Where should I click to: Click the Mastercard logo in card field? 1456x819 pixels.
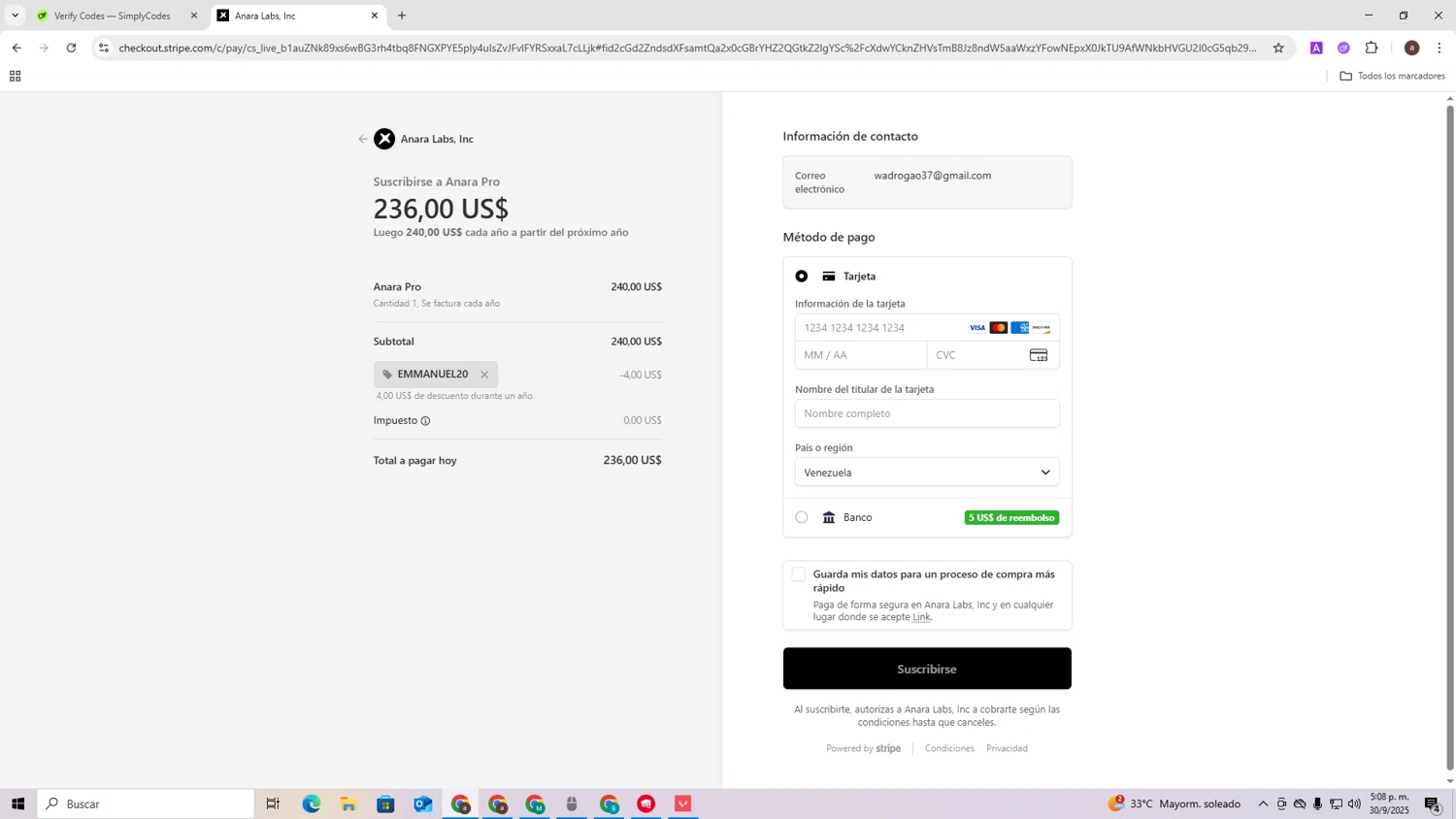coord(999,328)
